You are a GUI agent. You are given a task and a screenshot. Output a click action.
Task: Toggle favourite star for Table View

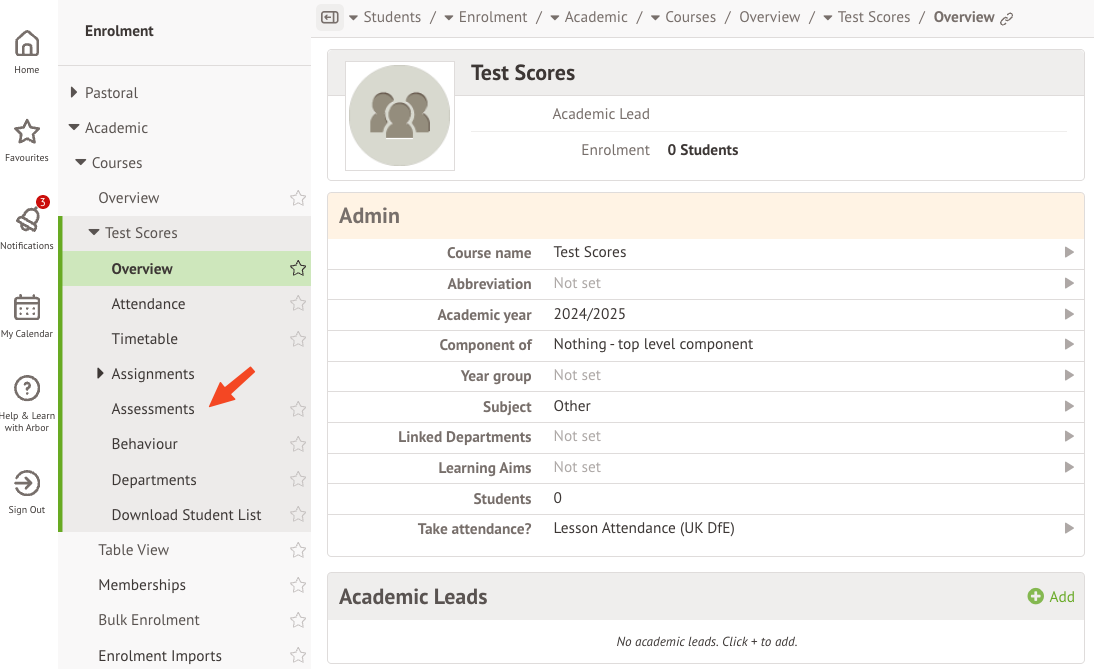[x=297, y=550]
